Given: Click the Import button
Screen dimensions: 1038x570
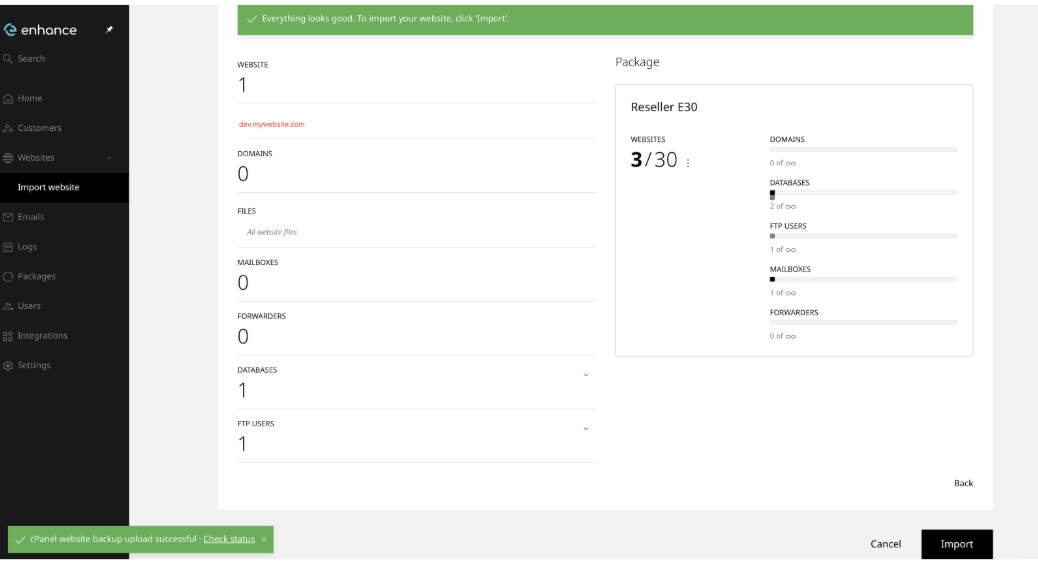Looking at the screenshot, I should coord(957,544).
